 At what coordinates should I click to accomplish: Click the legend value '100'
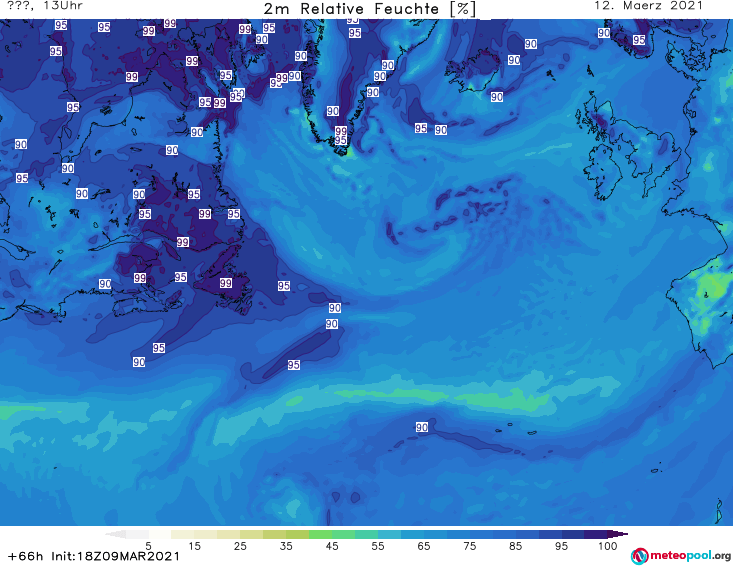coord(608,546)
